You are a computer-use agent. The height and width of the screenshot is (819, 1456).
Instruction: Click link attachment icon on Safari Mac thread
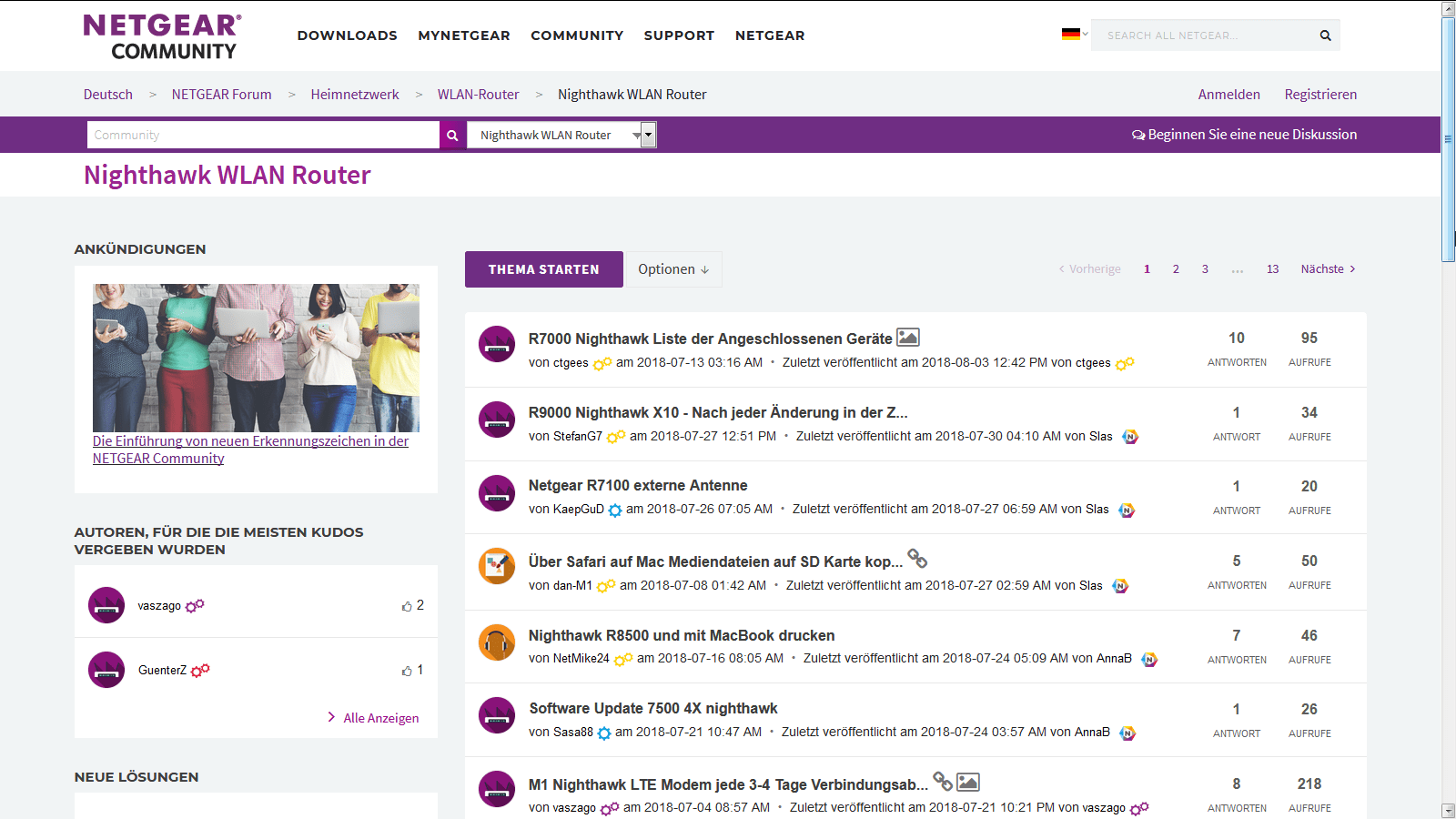(x=917, y=558)
